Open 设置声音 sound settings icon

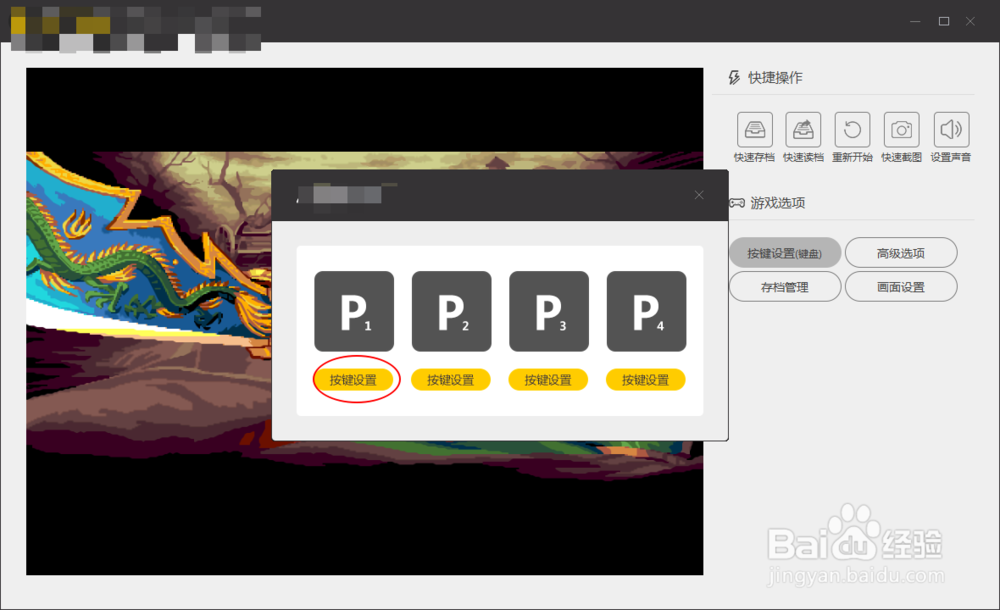(x=951, y=130)
